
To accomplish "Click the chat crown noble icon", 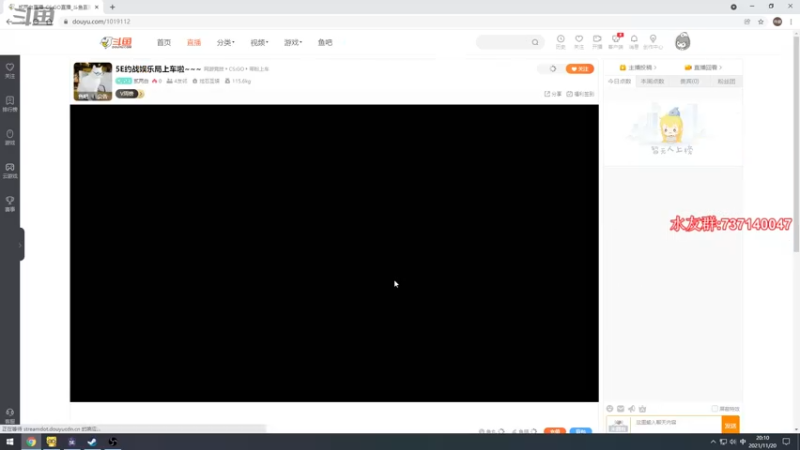I will pos(642,409).
